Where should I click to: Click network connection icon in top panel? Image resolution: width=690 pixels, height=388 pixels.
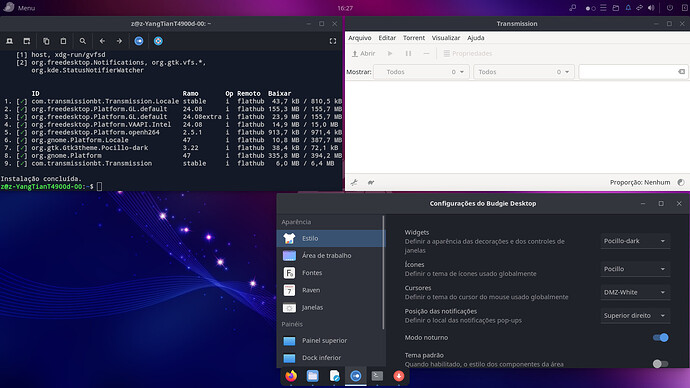point(639,8)
